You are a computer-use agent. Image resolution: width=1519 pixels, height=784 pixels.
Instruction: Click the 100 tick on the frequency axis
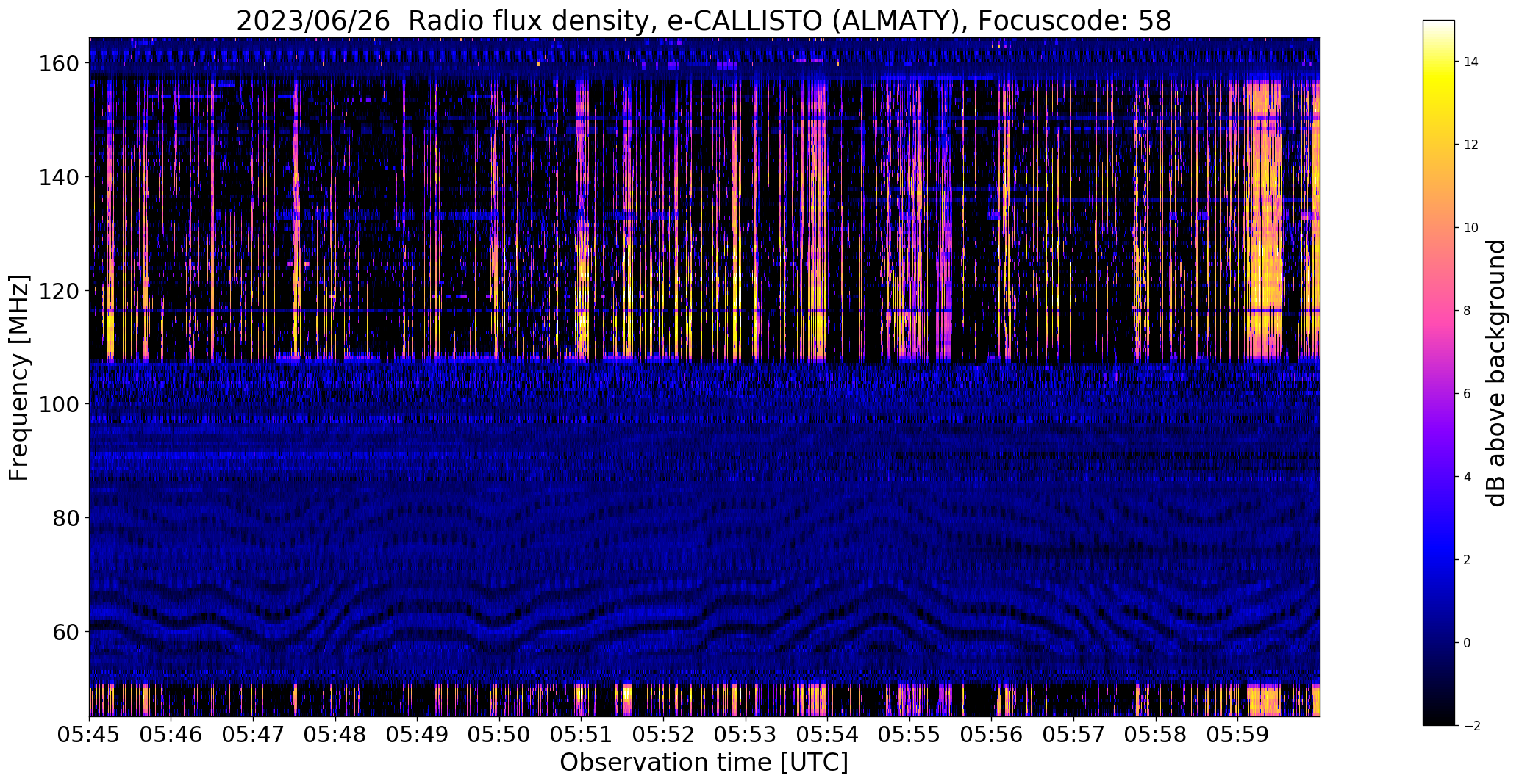(x=59, y=404)
